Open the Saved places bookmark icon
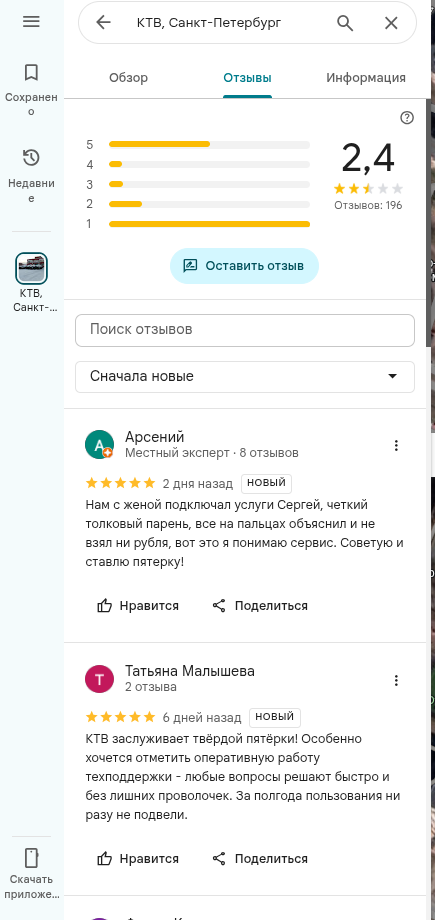The height and width of the screenshot is (920, 435). tap(31, 73)
